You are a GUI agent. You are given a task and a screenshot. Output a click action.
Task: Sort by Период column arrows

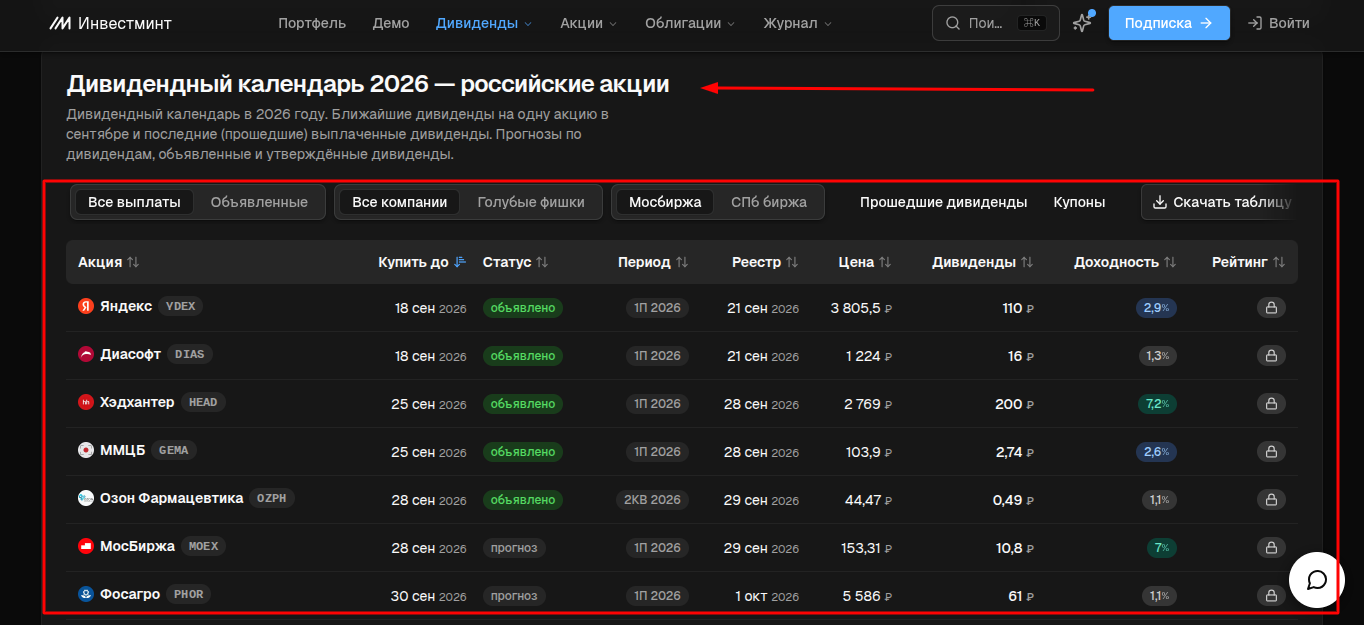pos(682,262)
